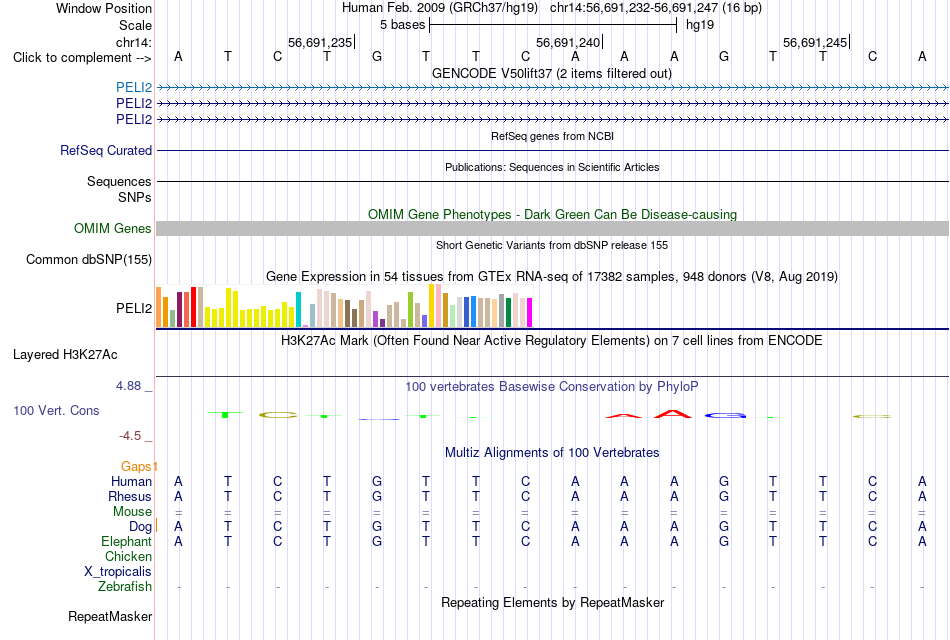Click the orange Gaps label
950x640 pixels.
(x=136, y=466)
